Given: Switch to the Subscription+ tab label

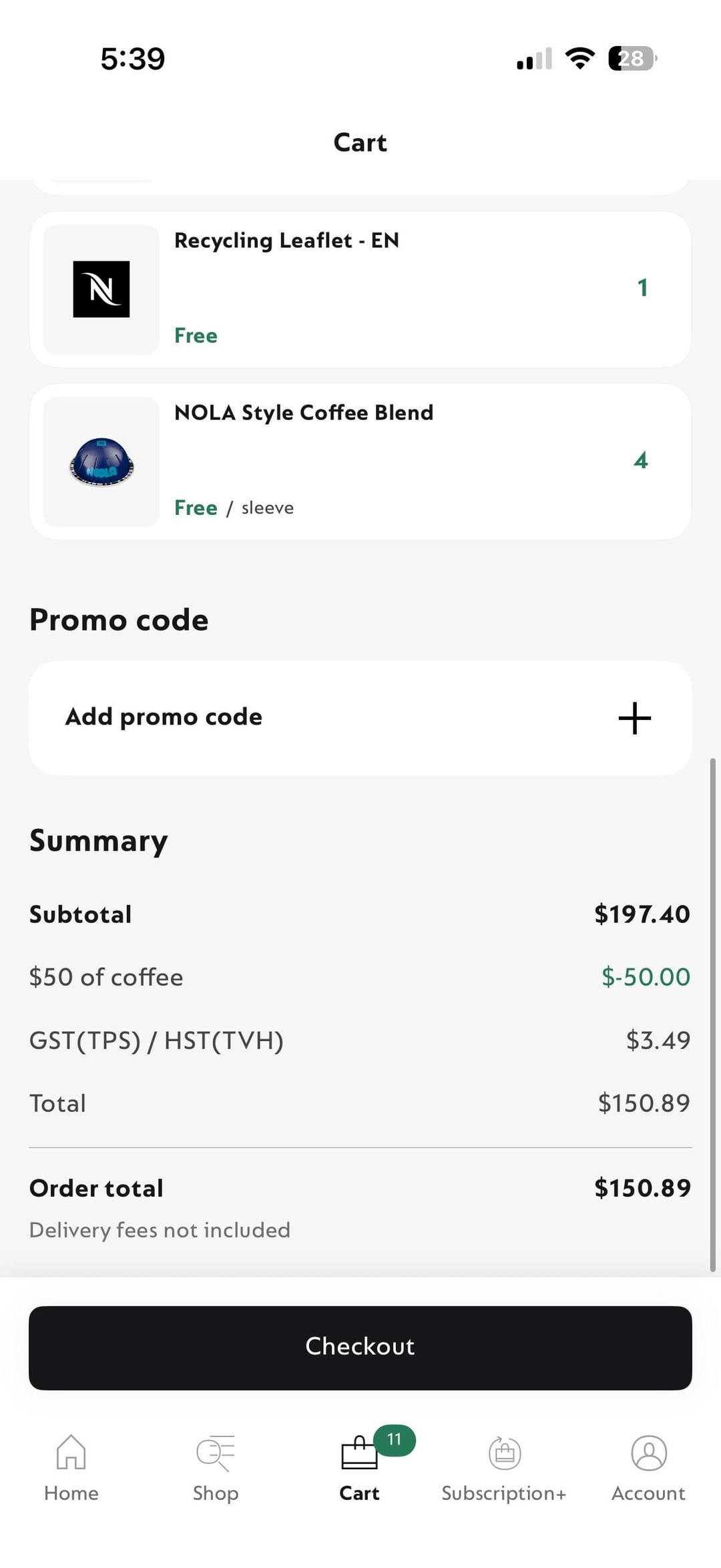Looking at the screenshot, I should 504,1493.
